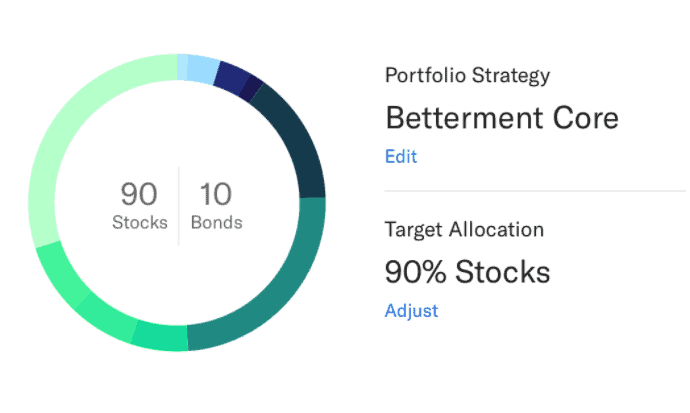The width and height of the screenshot is (690, 413).
Task: Select the middle green segment at bottom left
Action: (106, 317)
